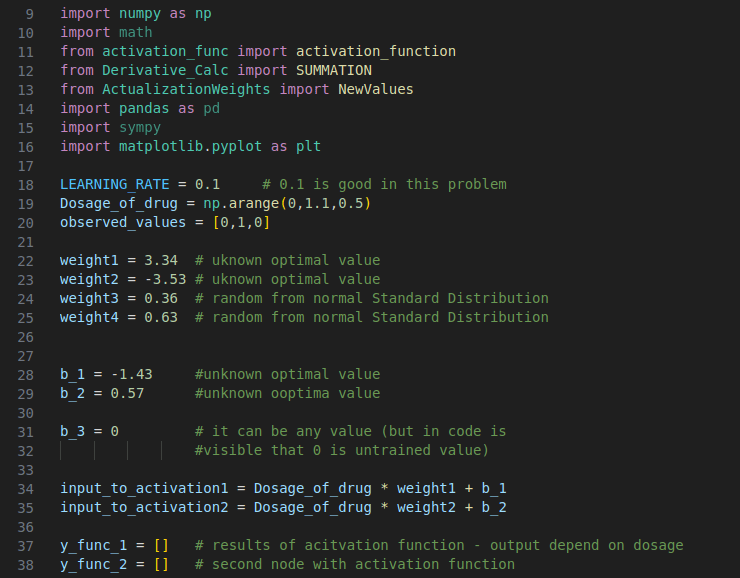Image resolution: width=740 pixels, height=578 pixels.
Task: Click line number 18 in the gutter
Action: pyautogui.click(x=25, y=185)
